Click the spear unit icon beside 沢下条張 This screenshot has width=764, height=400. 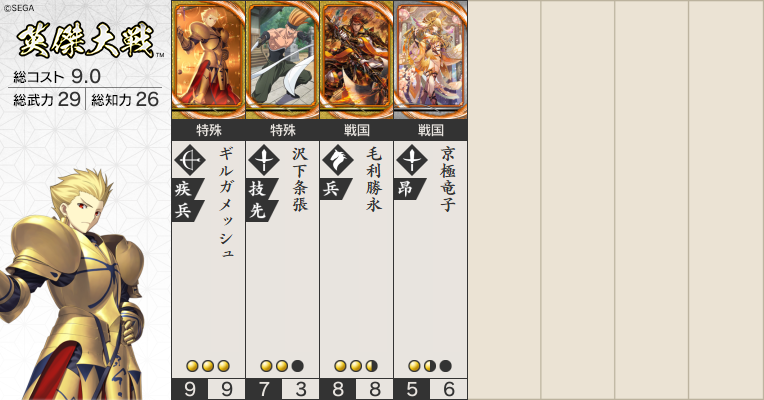[x=264, y=160]
